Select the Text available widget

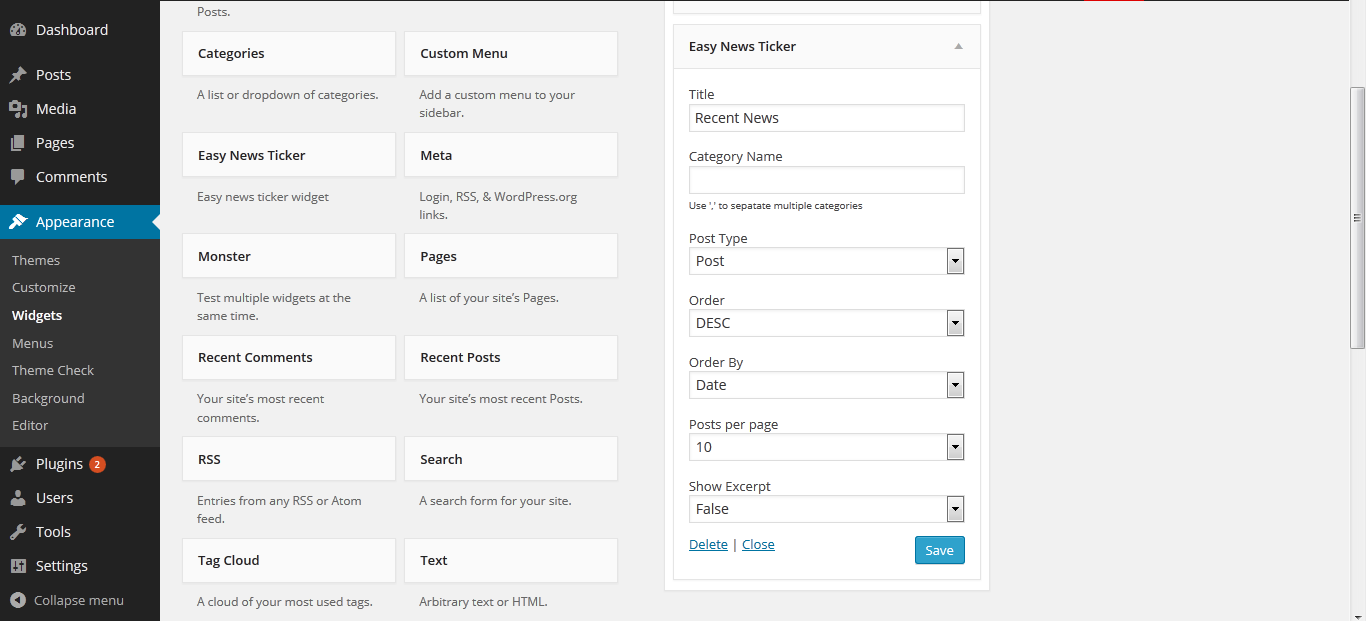pyautogui.click(x=511, y=560)
